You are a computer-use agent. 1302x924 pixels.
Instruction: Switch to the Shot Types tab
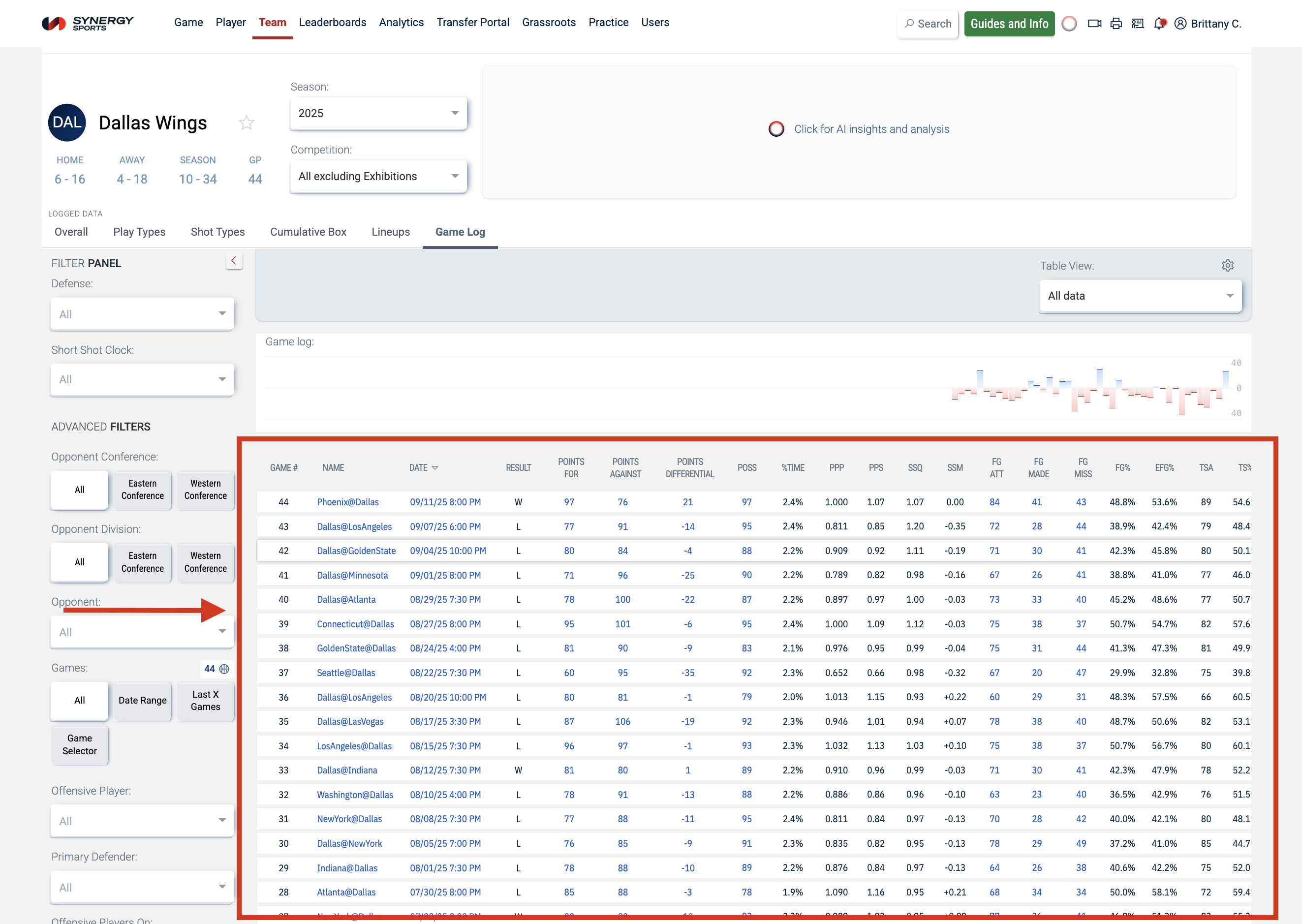coord(217,232)
